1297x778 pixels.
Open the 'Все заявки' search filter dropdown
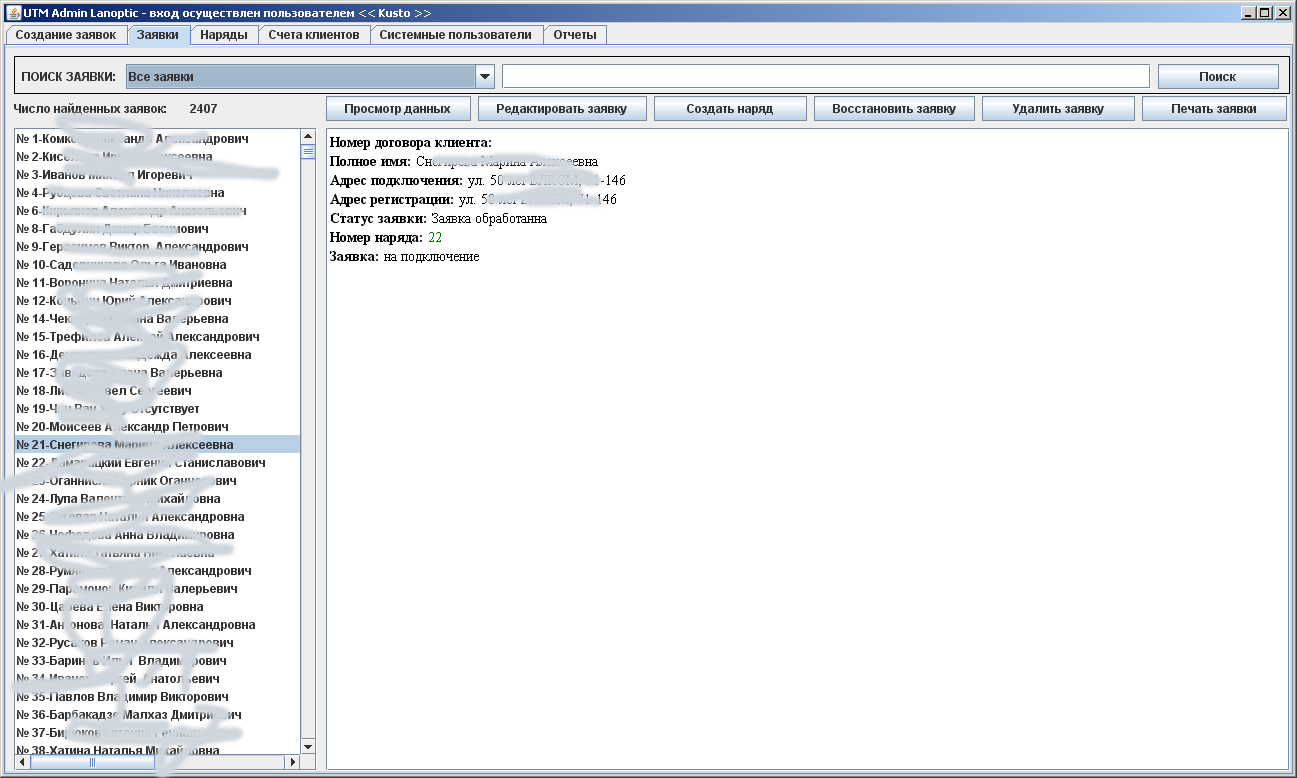point(485,76)
